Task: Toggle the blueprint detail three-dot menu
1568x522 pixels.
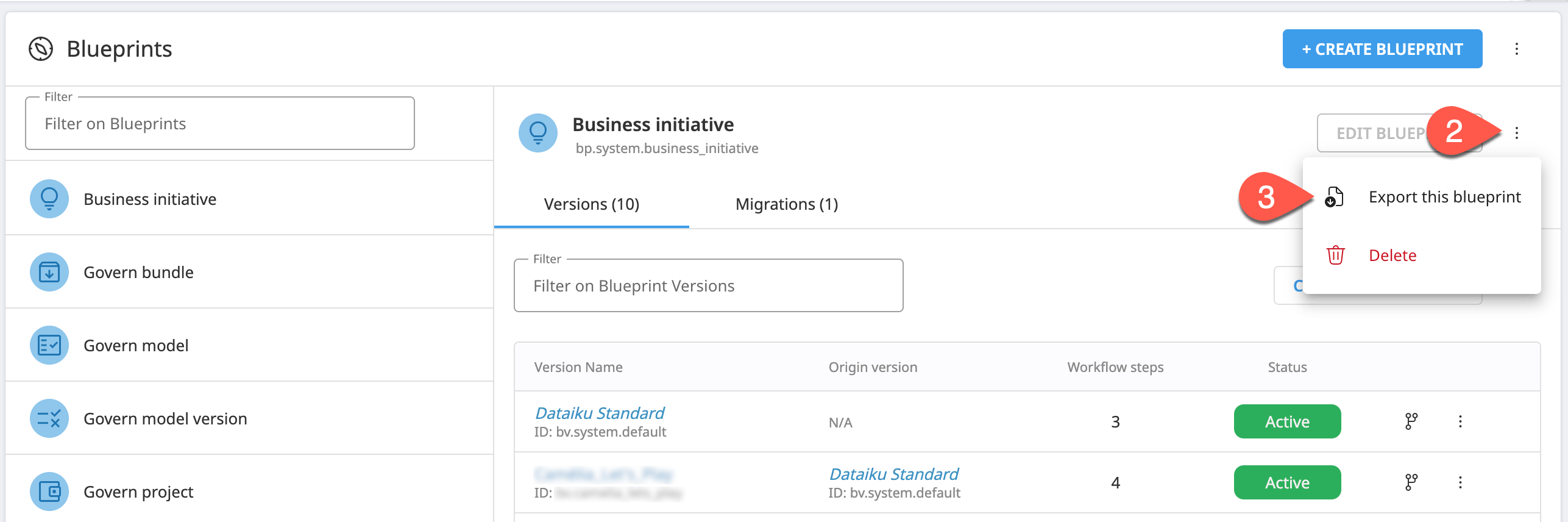Action: point(1517,133)
